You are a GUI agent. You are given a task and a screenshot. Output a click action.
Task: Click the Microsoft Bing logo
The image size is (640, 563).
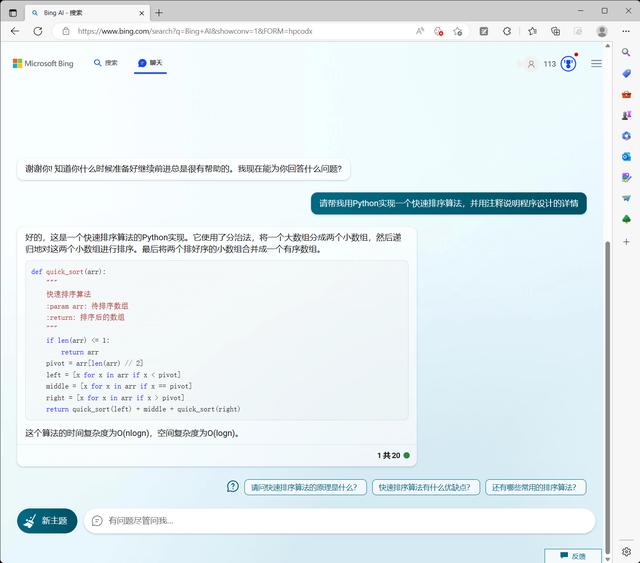[43, 63]
